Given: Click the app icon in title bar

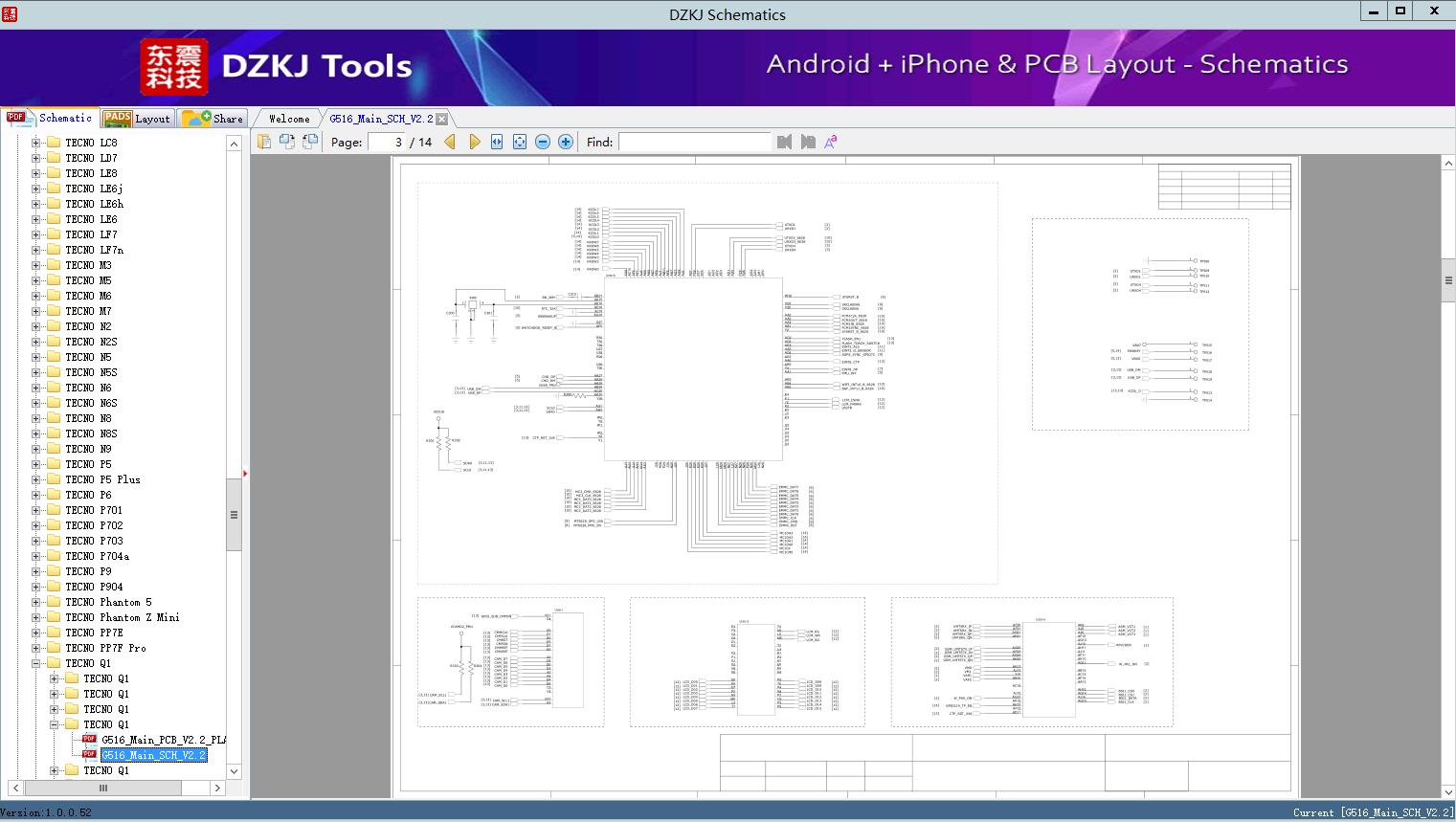Looking at the screenshot, I should [9, 13].
